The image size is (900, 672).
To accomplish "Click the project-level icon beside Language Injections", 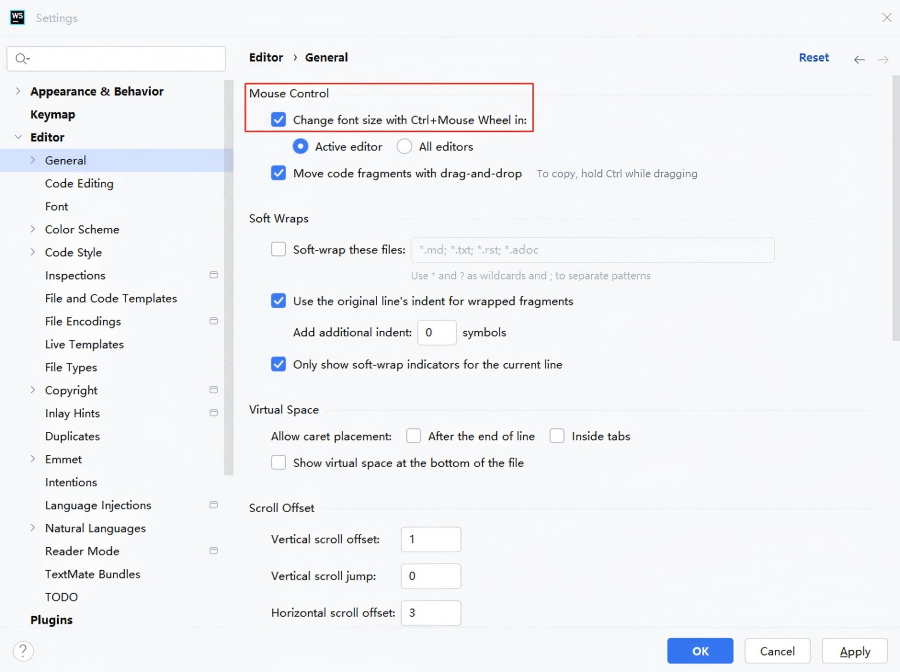I will click(x=214, y=504).
